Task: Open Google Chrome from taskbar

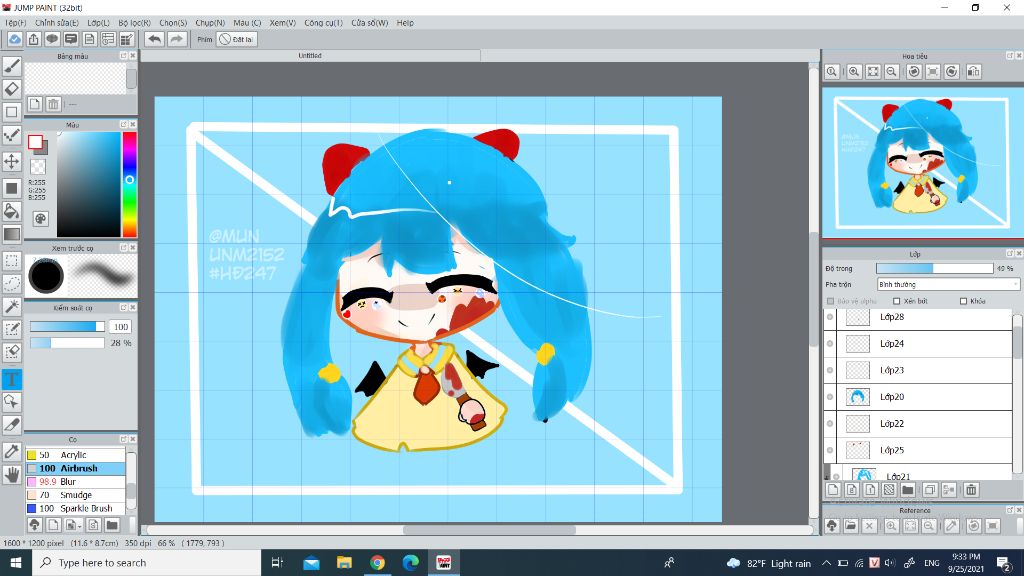Action: [377, 562]
